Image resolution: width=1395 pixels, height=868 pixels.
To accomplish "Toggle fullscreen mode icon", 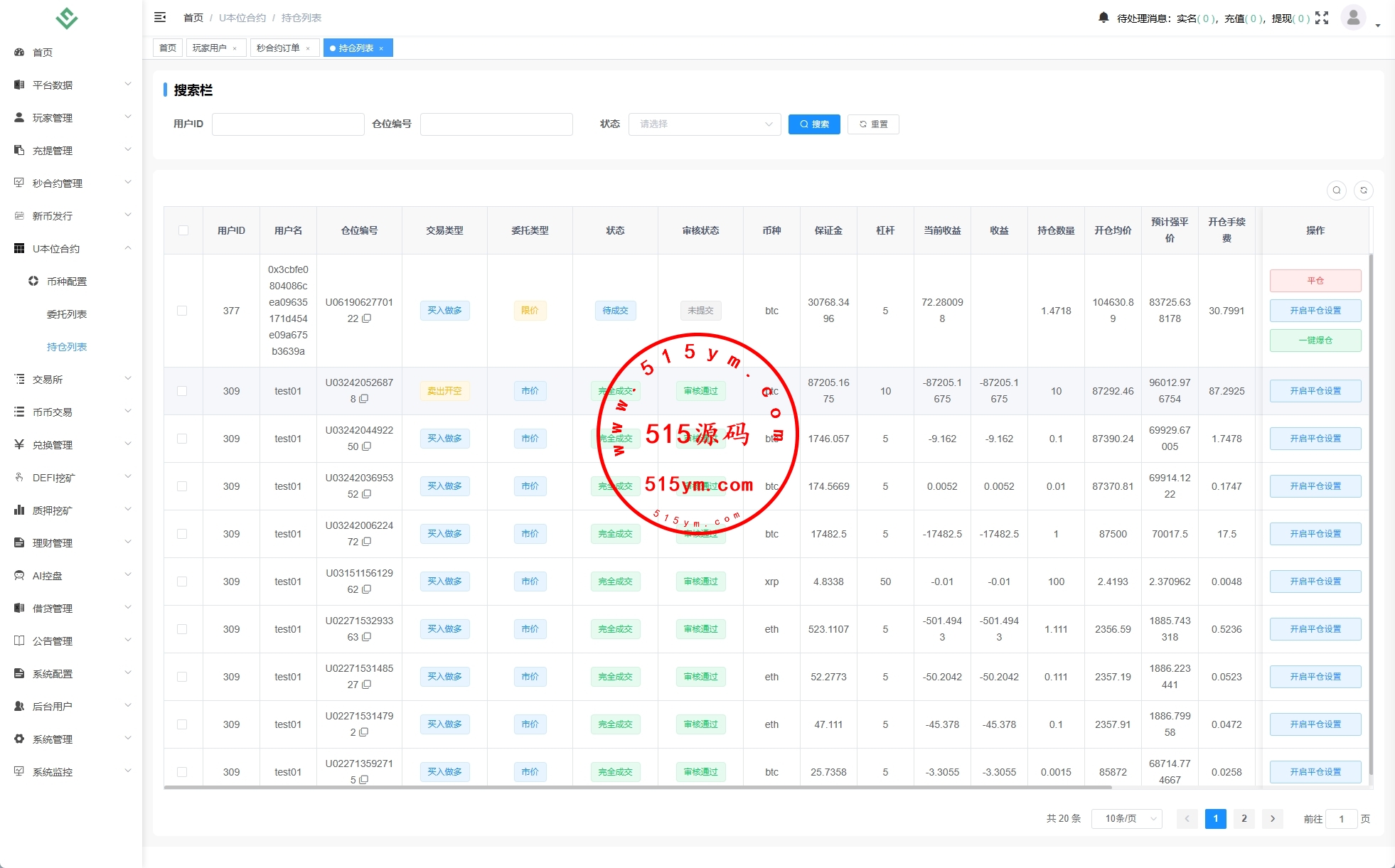I will [1321, 18].
